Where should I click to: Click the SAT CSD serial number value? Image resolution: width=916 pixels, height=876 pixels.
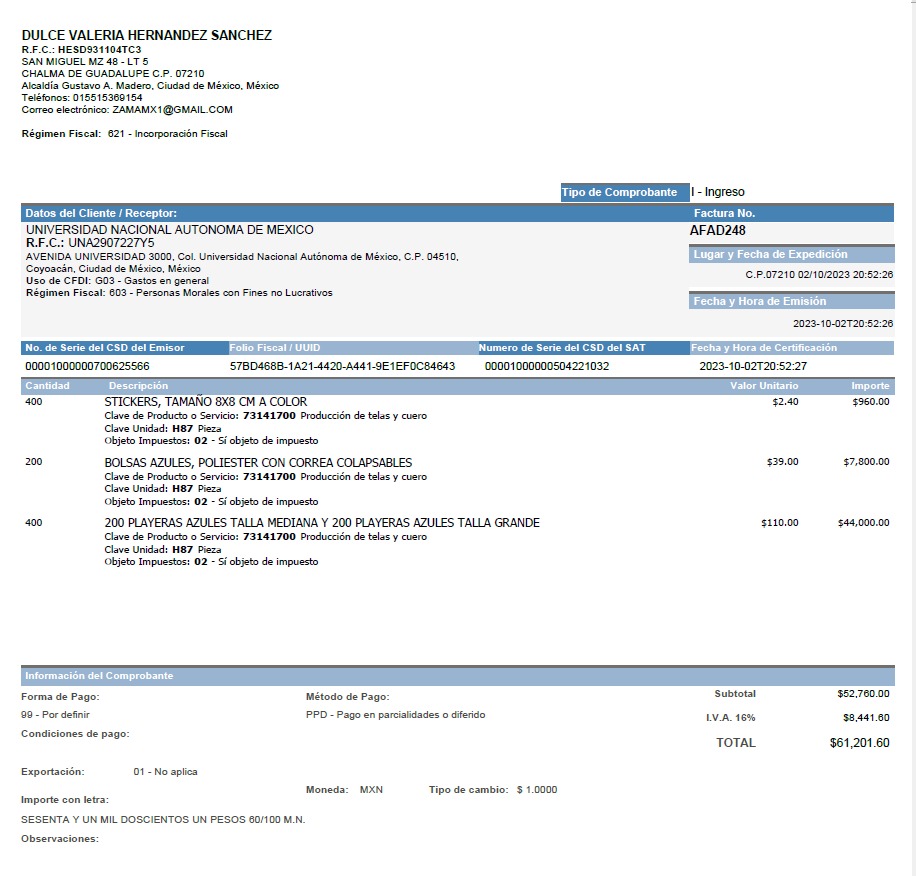[x=547, y=366]
